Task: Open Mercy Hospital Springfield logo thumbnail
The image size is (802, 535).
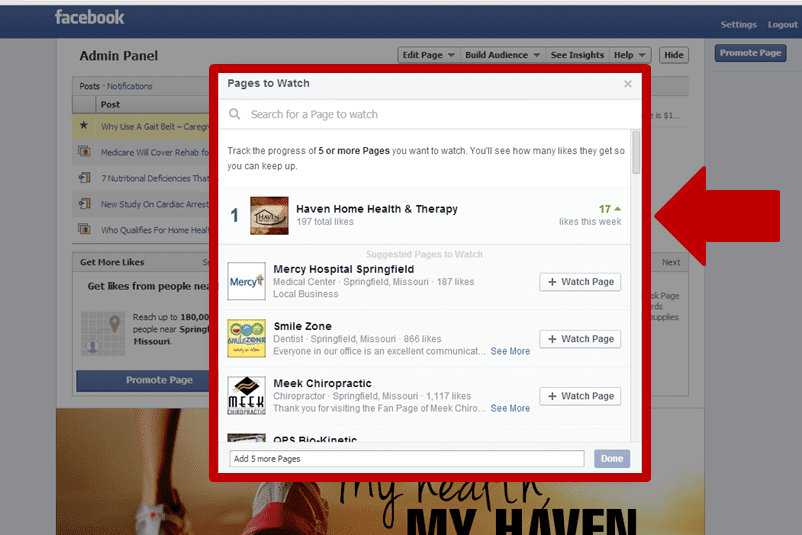Action: coord(247,281)
